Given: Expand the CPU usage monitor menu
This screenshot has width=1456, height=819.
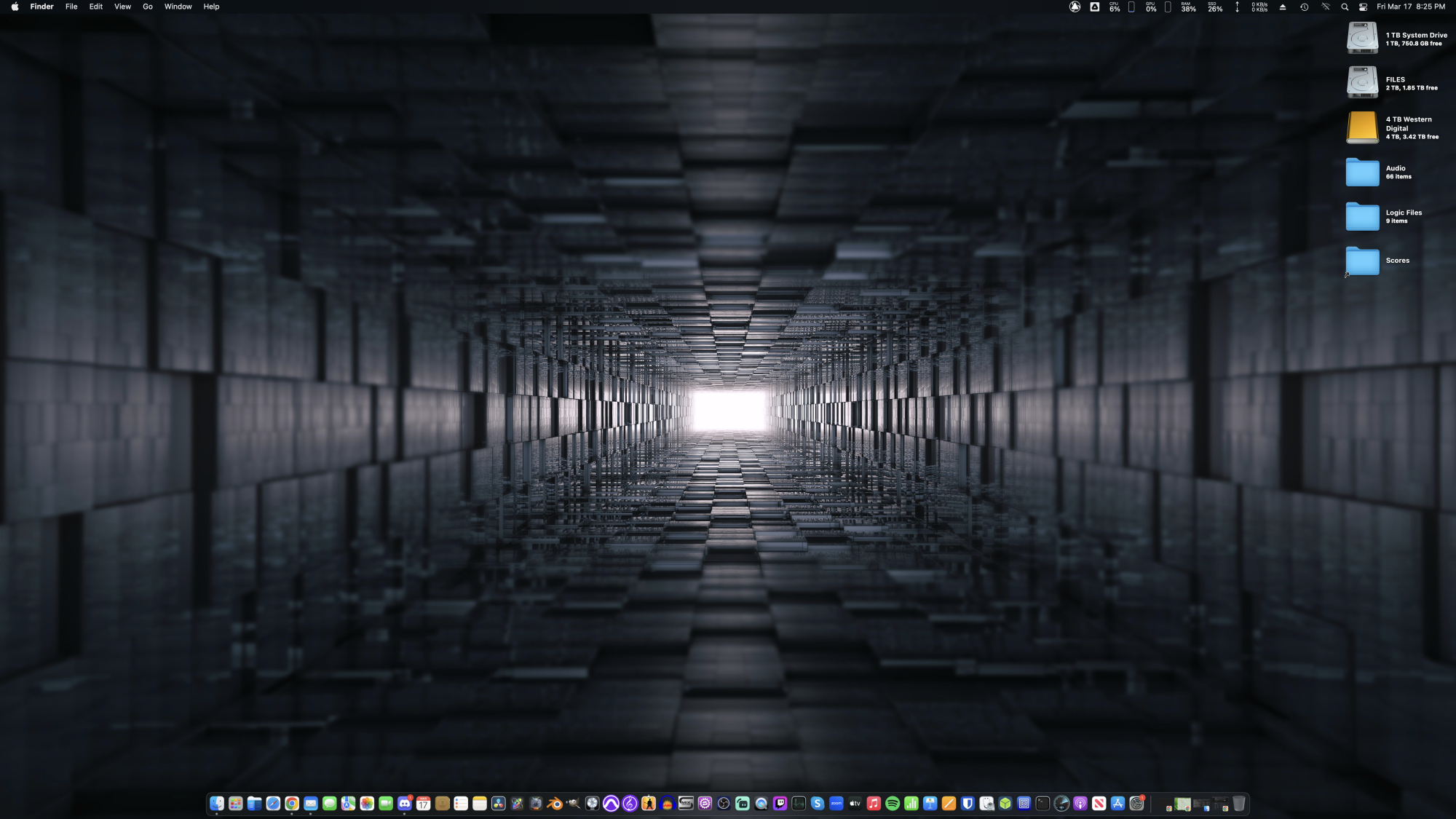Looking at the screenshot, I should 1114,7.
